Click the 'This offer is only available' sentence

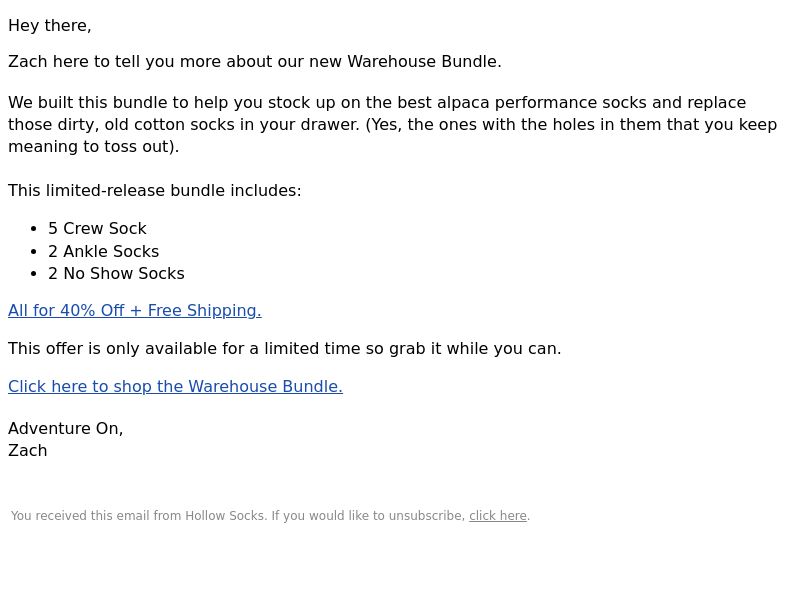[x=285, y=348]
